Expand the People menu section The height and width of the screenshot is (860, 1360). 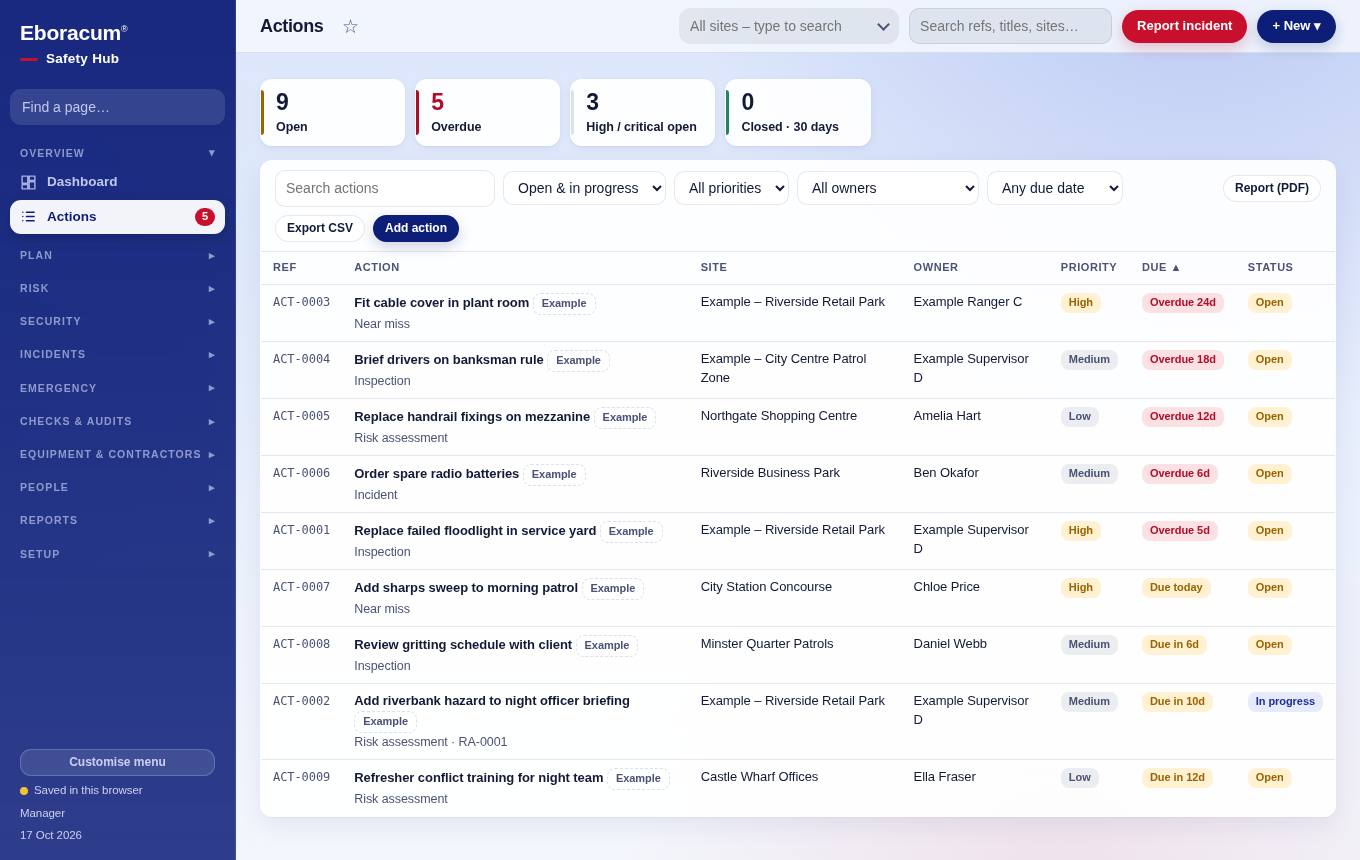tap(117, 487)
